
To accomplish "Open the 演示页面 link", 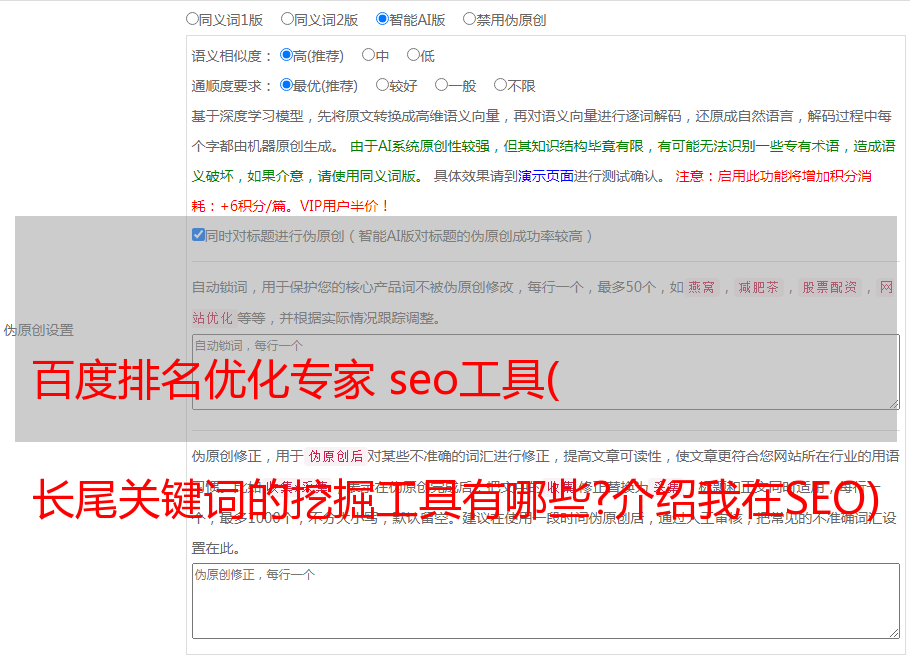I will pyautogui.click(x=546, y=176).
